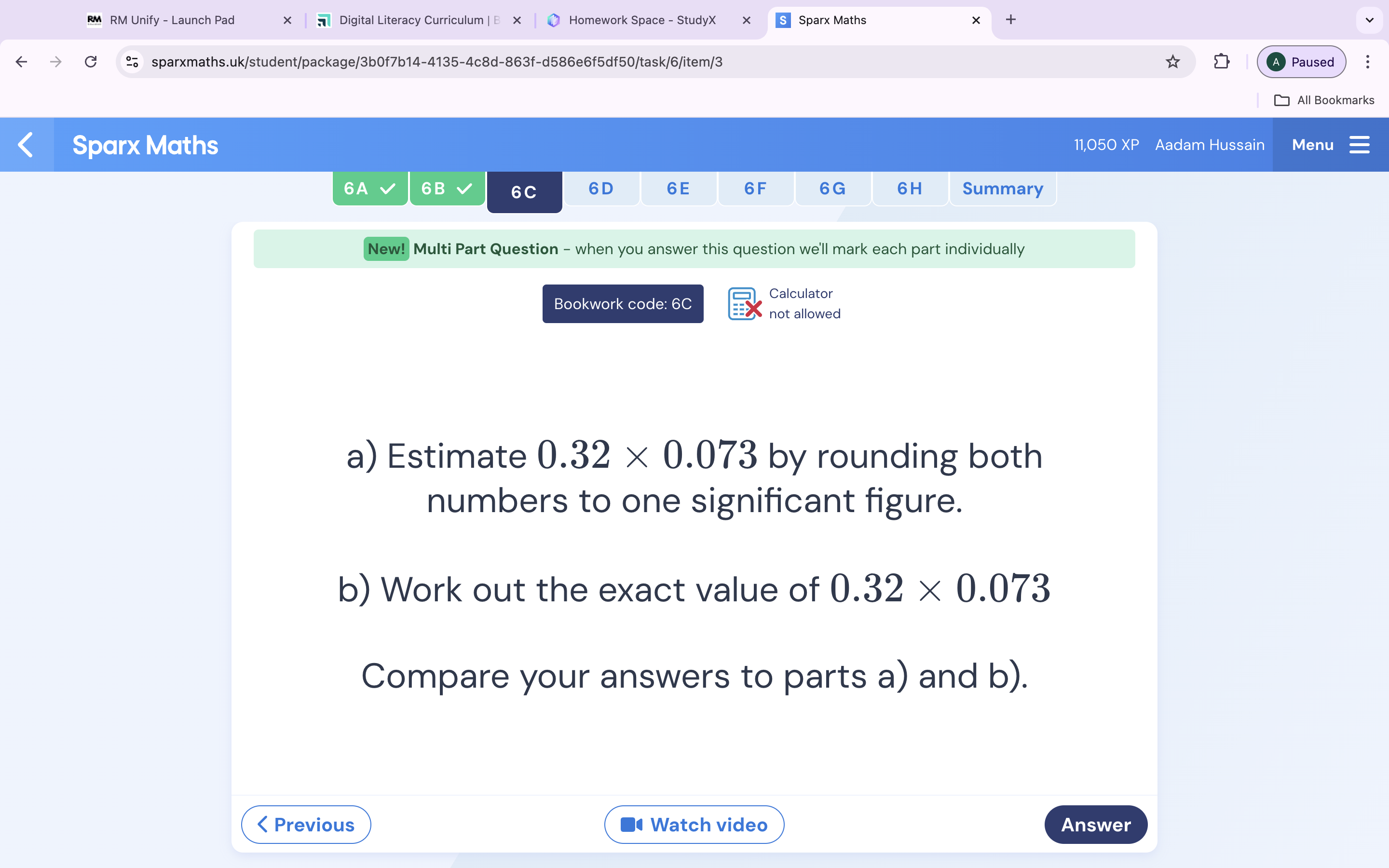This screenshot has height=868, width=1389.
Task: Expand the tab search dropdown
Action: click(x=1370, y=20)
